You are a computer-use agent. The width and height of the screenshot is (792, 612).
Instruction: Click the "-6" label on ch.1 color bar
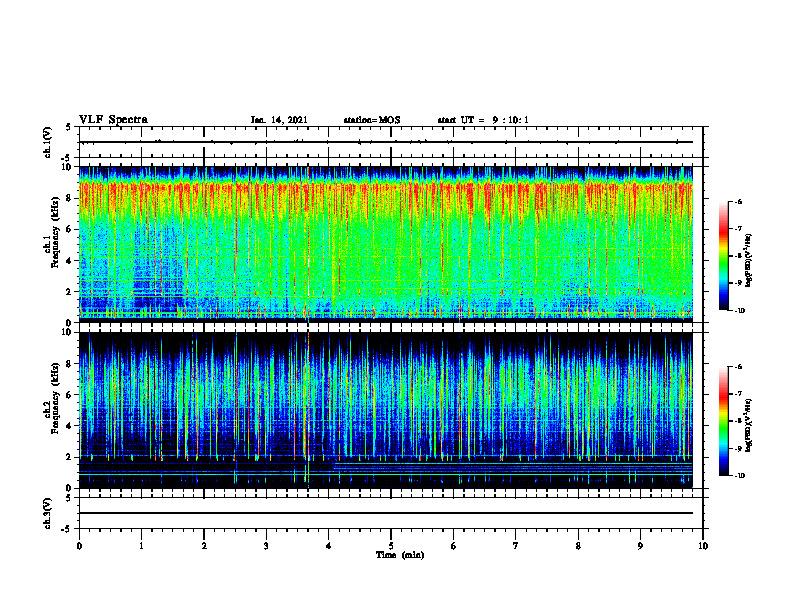coord(738,202)
